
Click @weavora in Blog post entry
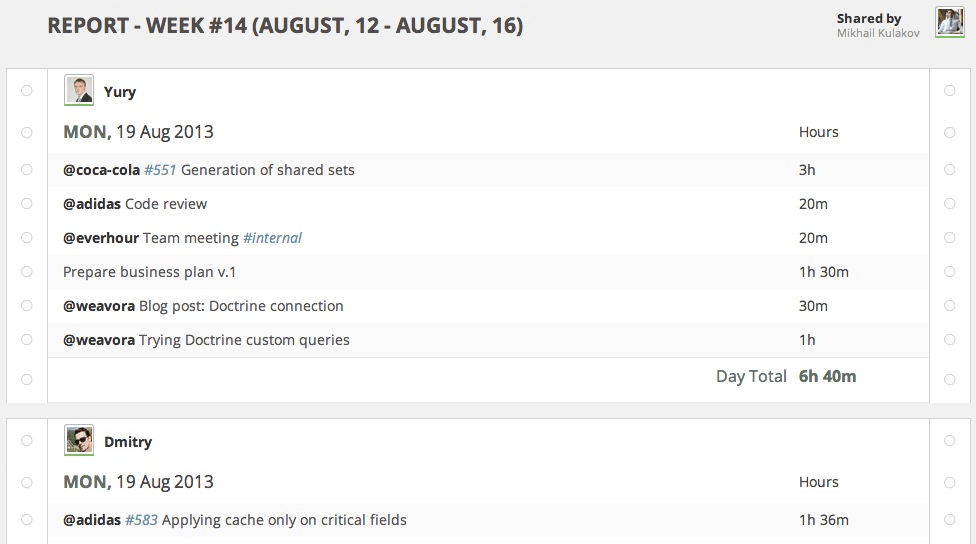click(98, 306)
